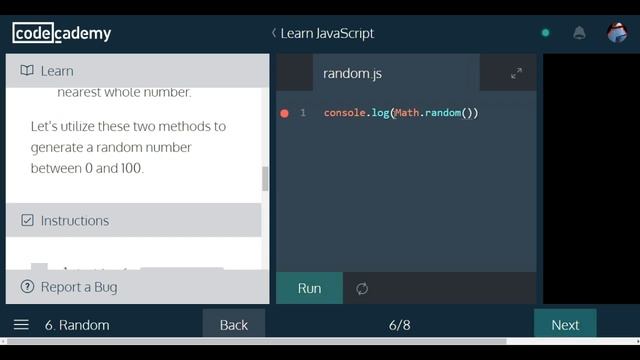640x360 pixels.
Task: Click the Learn book icon
Action: (x=27, y=70)
